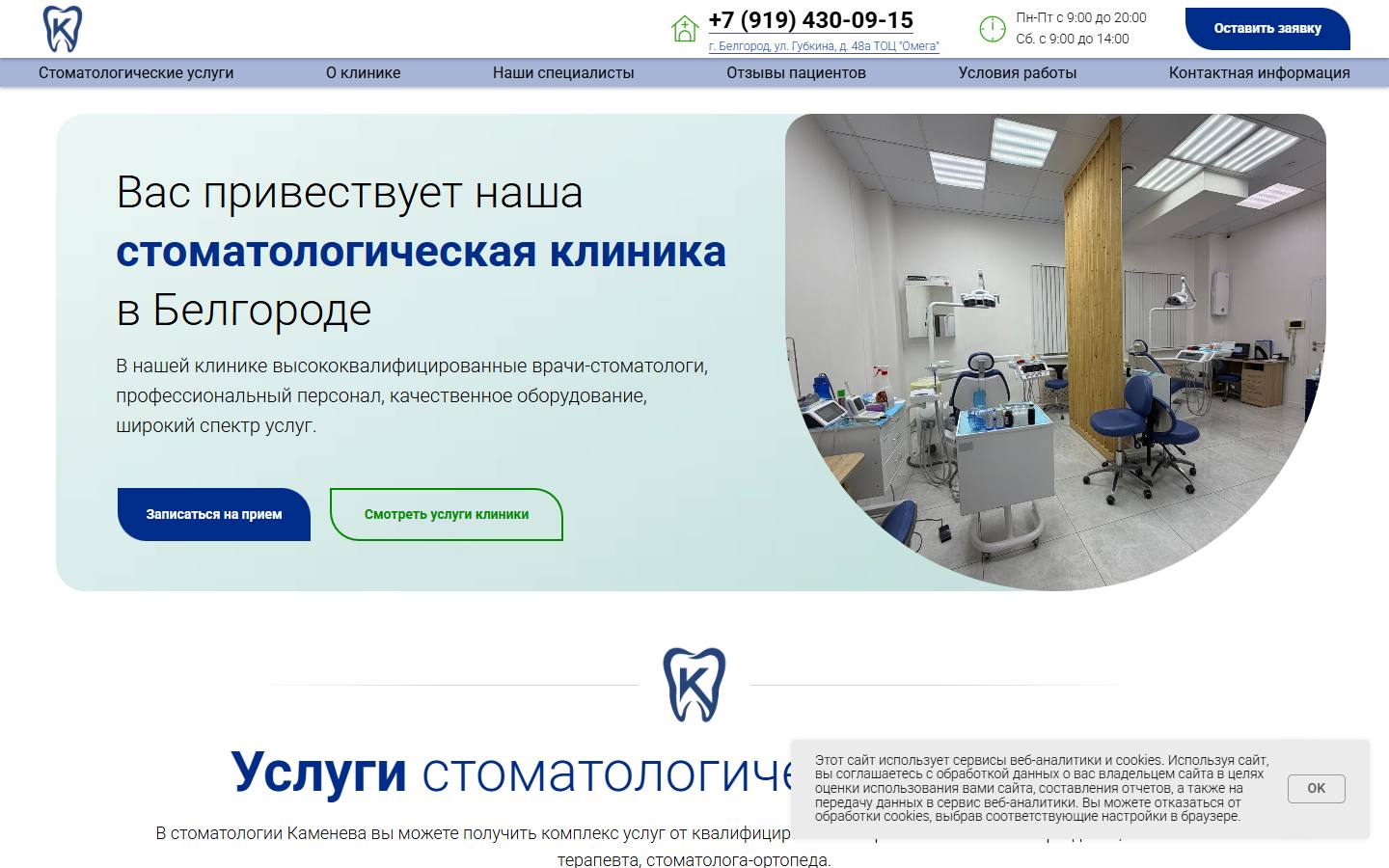
Task: Click the Оставить заявку button
Action: (1267, 29)
